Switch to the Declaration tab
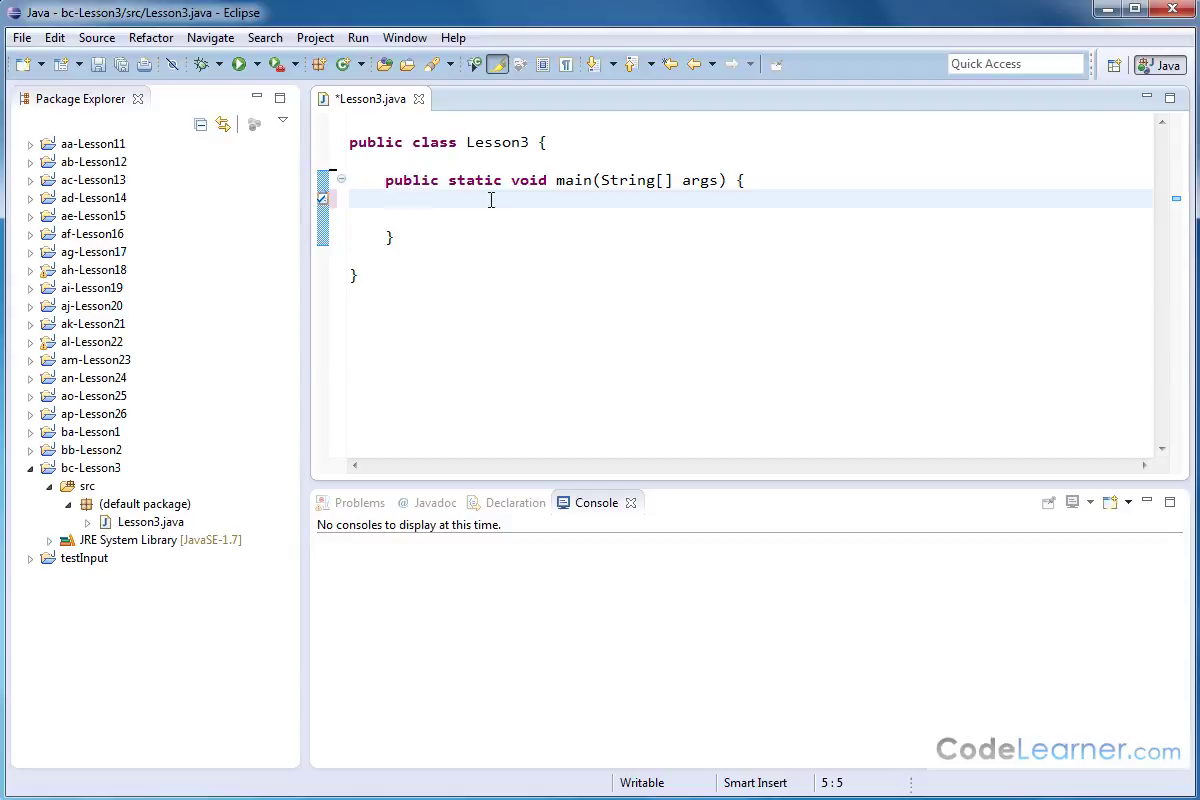 [x=506, y=503]
